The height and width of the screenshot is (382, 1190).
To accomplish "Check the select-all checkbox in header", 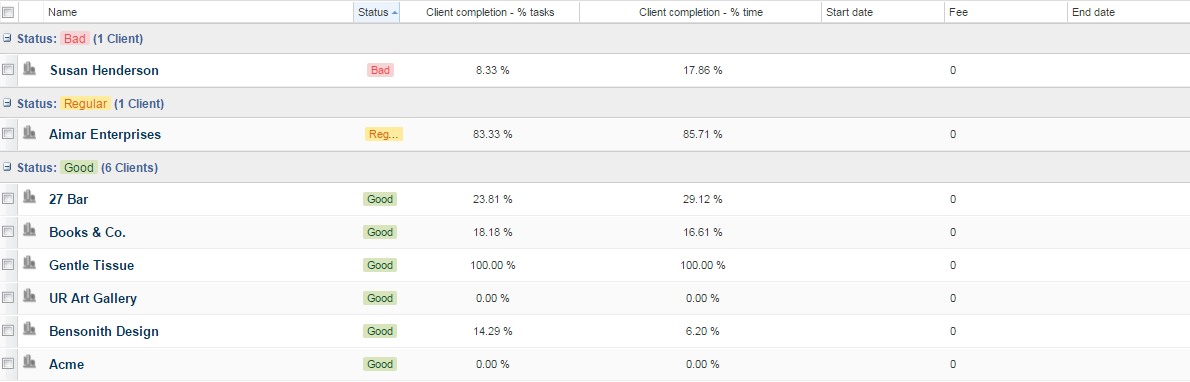I will point(8,12).
